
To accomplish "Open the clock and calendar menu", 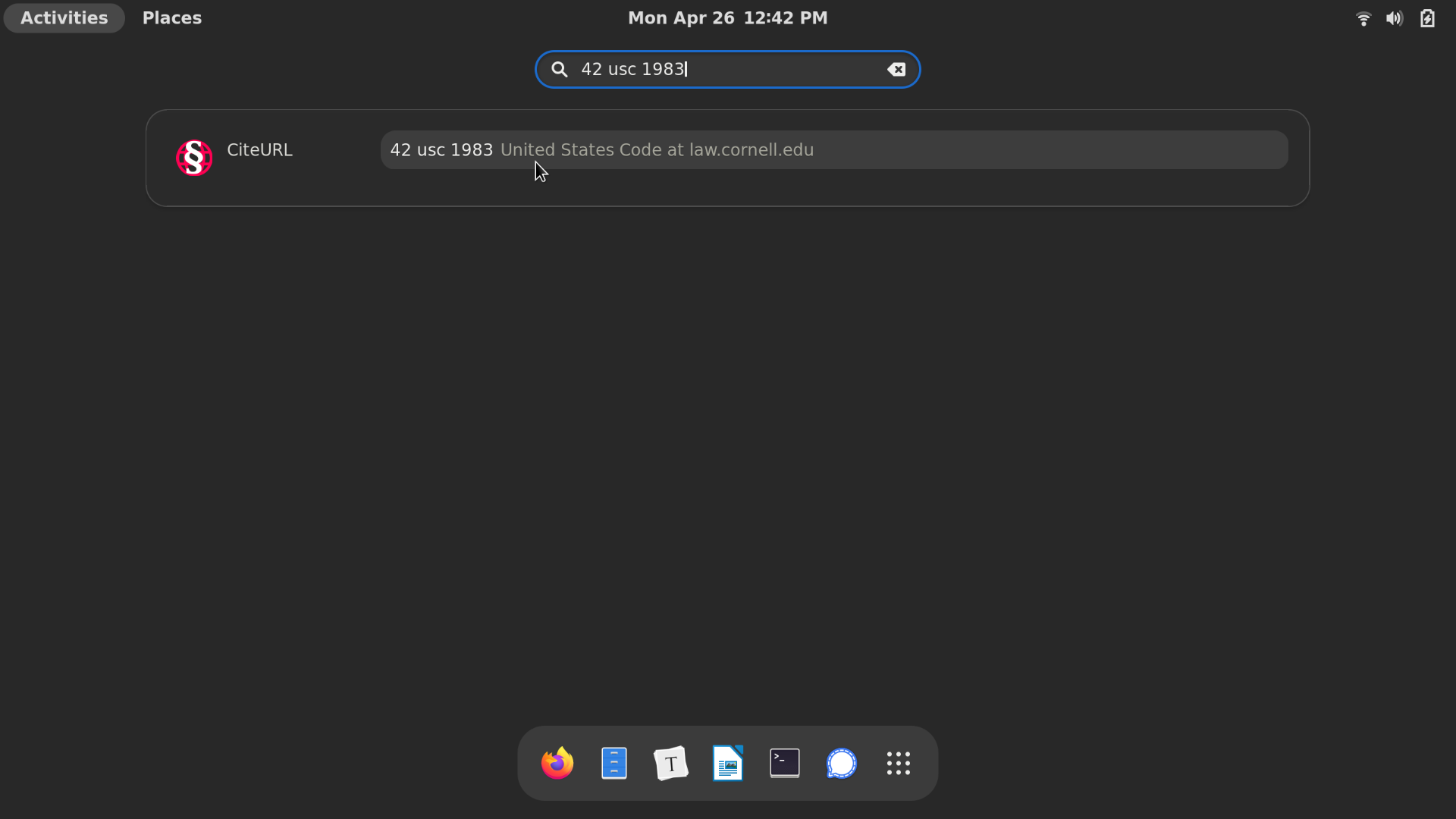I will click(x=727, y=18).
